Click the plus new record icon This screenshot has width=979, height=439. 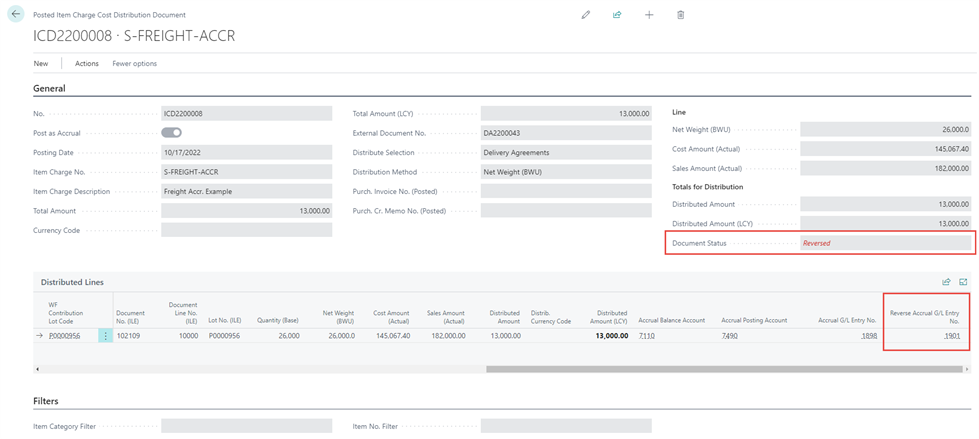pos(649,15)
